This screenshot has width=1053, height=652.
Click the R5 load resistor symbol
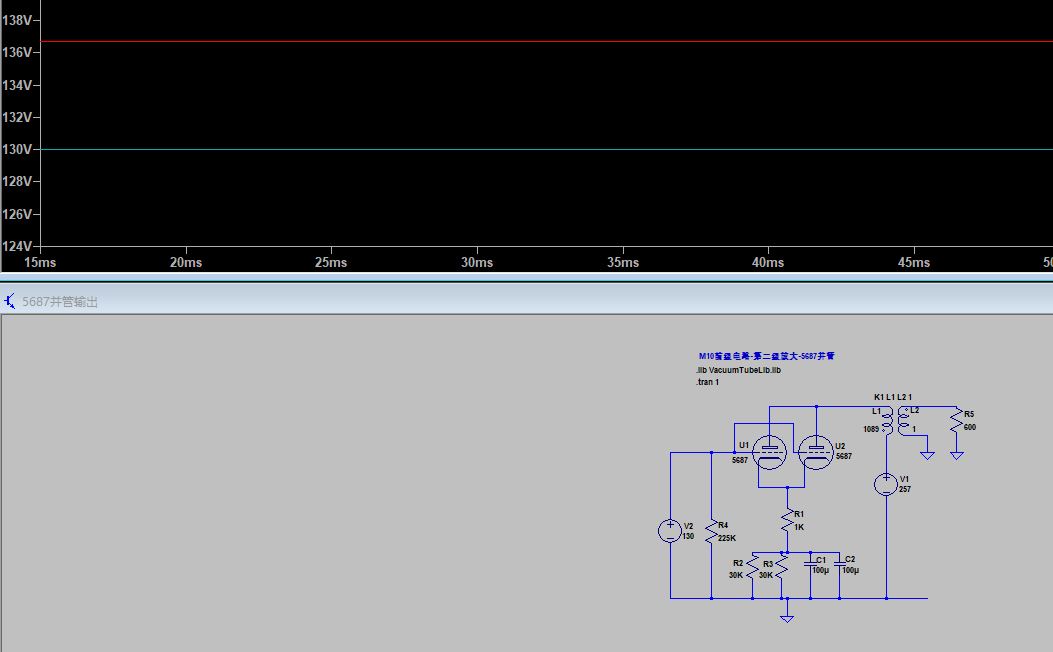click(x=957, y=421)
